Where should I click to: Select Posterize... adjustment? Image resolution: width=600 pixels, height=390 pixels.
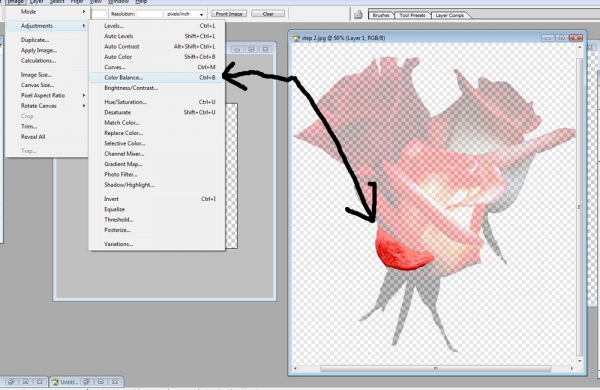point(157,230)
